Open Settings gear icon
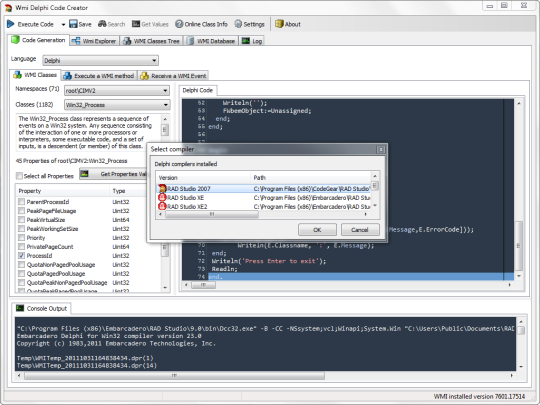 coord(238,24)
